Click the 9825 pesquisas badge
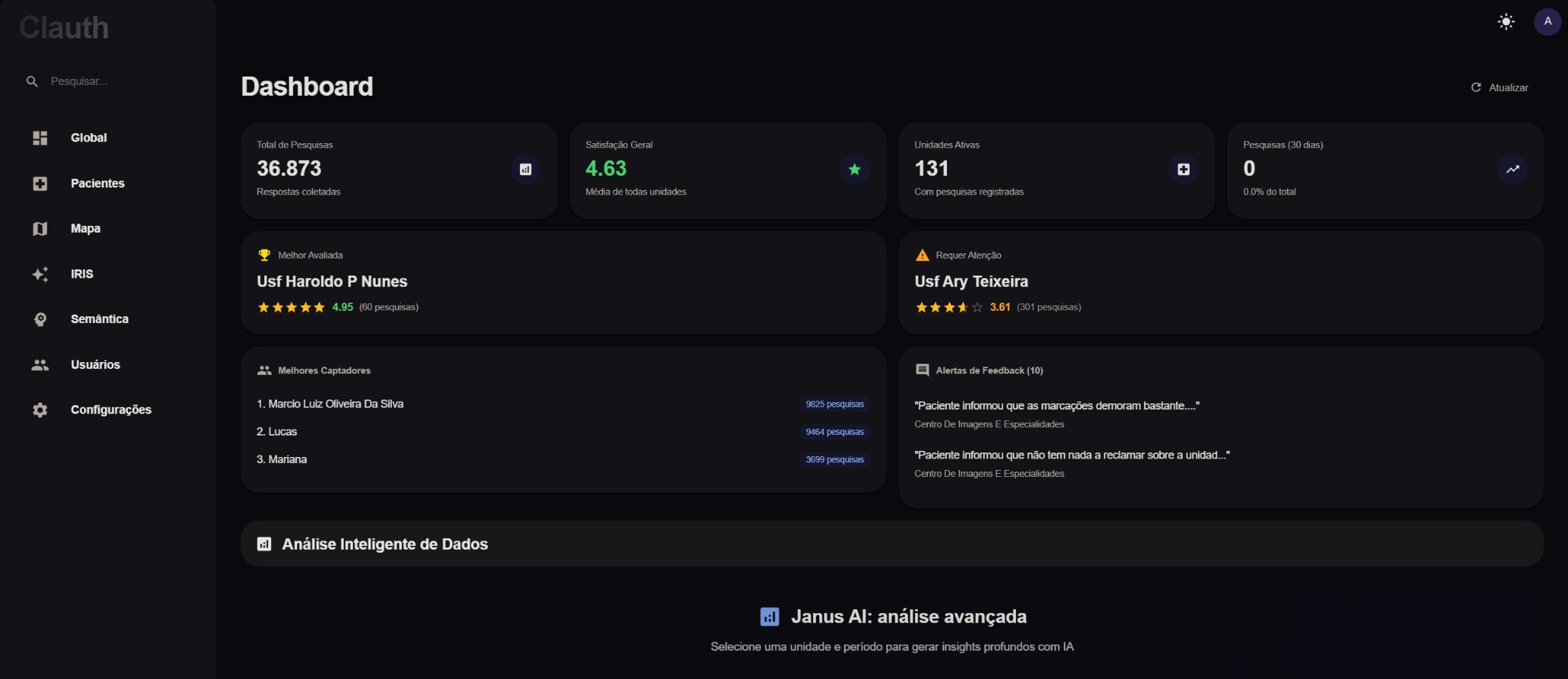The width and height of the screenshot is (1568, 679). pyautogui.click(x=835, y=403)
